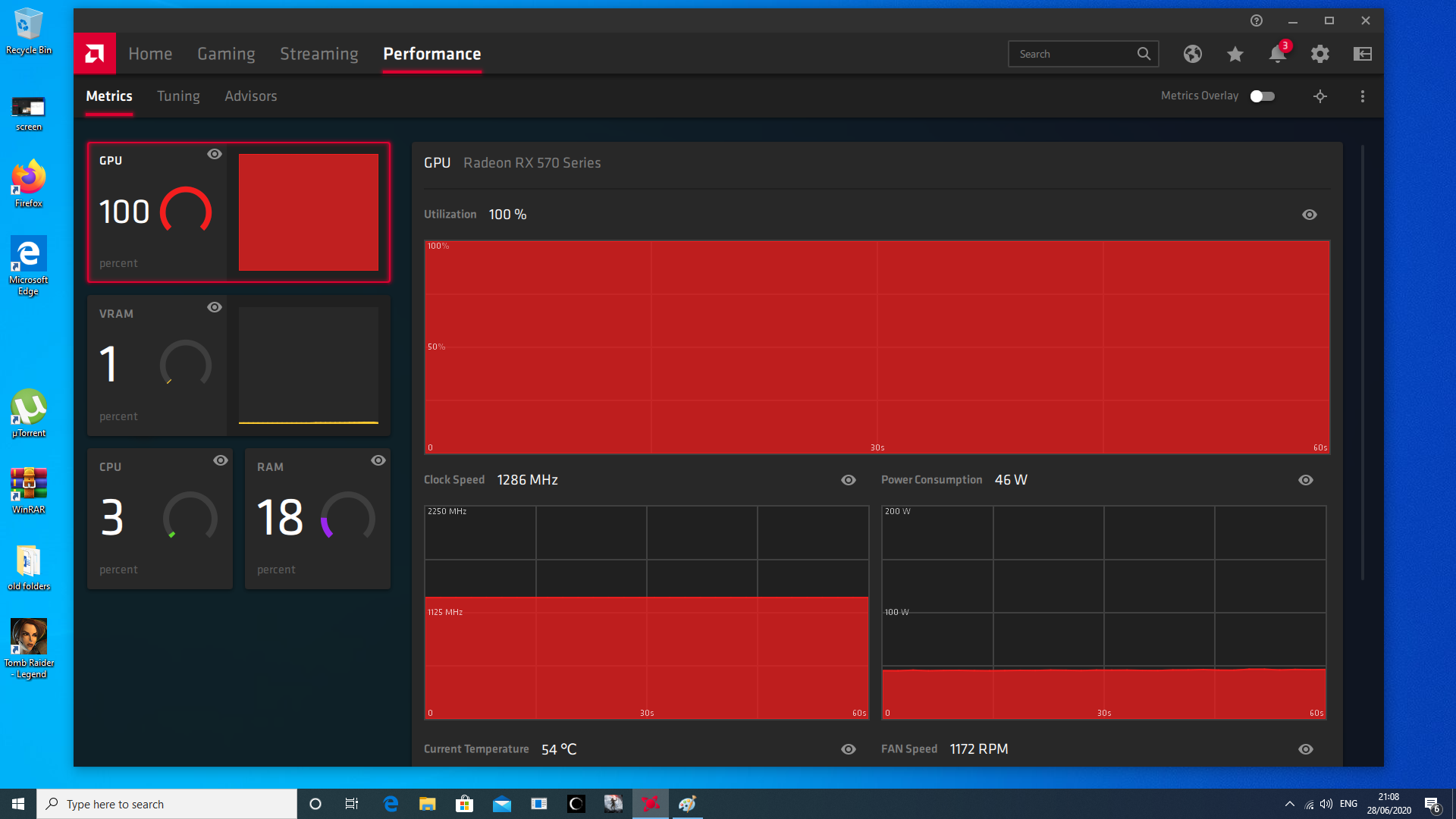Select the CPU metric card
Screen dimensions: 1456x819
[x=159, y=519]
